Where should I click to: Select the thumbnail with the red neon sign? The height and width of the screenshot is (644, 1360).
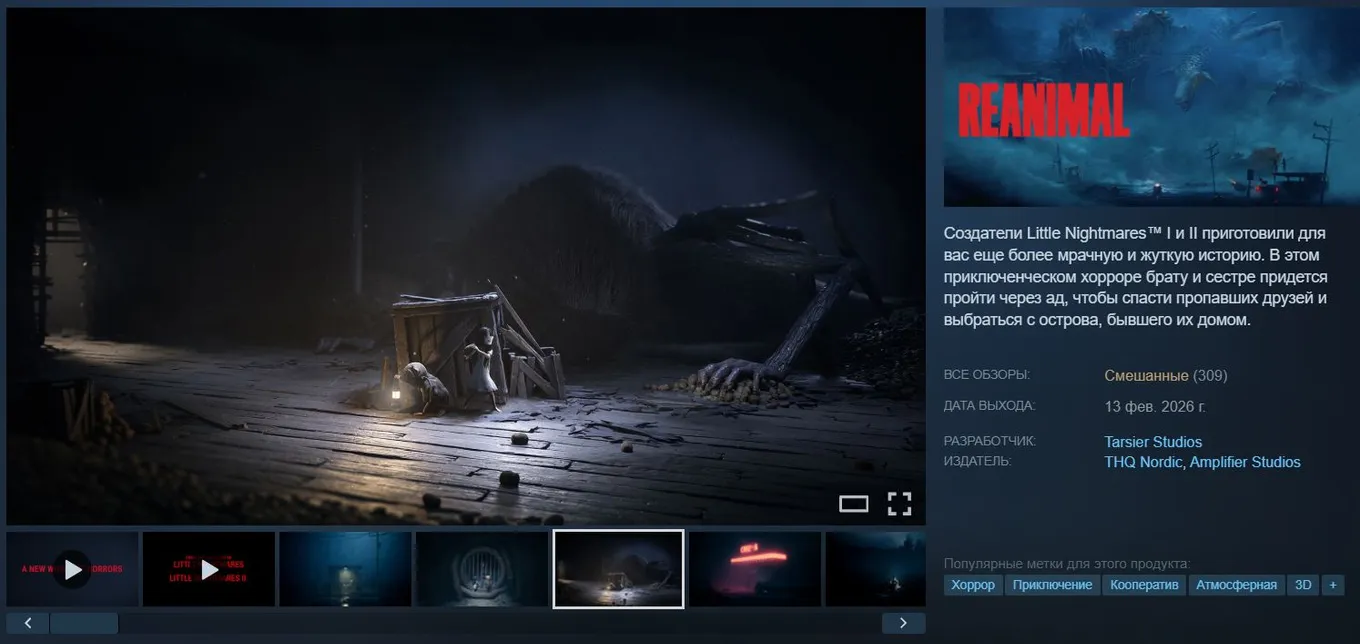tap(755, 569)
